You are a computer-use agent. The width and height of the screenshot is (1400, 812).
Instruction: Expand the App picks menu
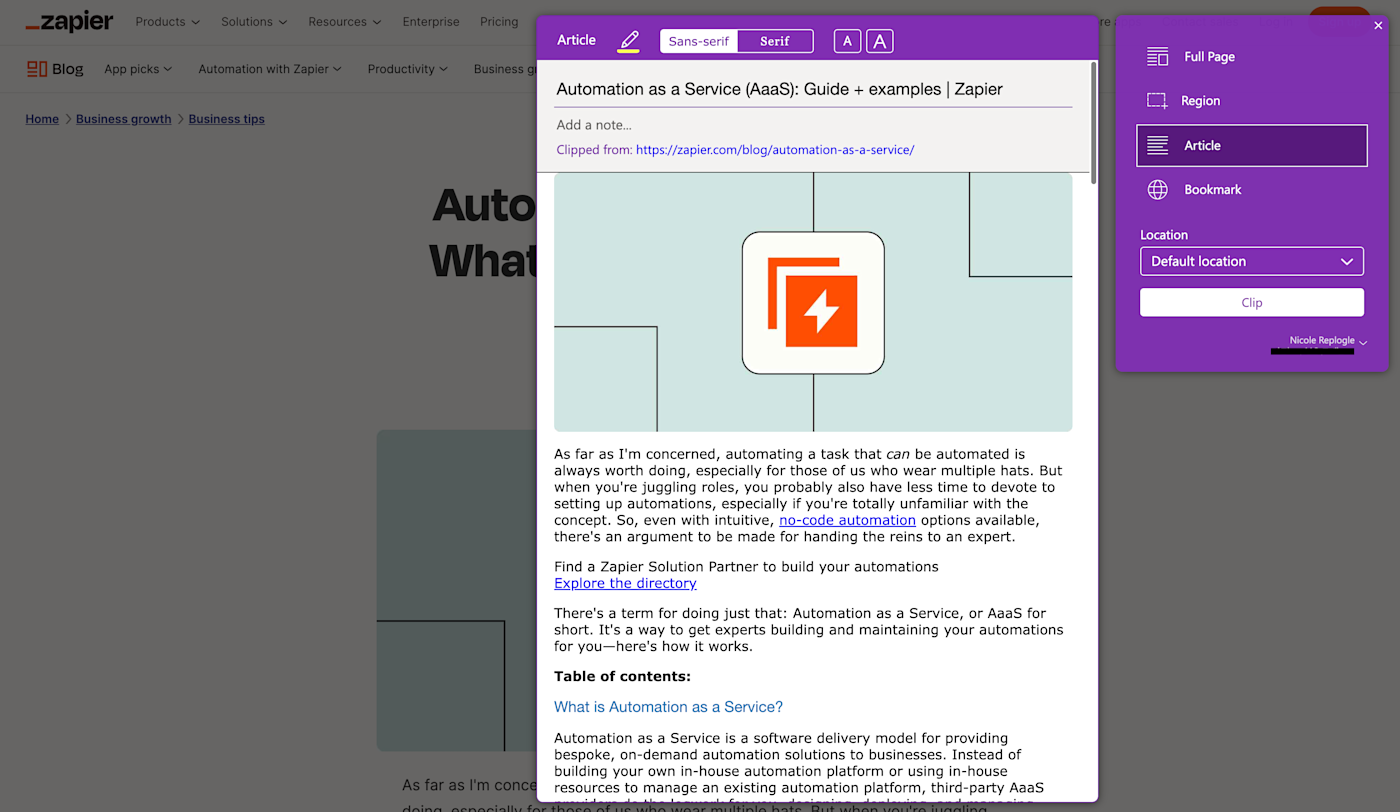pos(138,69)
